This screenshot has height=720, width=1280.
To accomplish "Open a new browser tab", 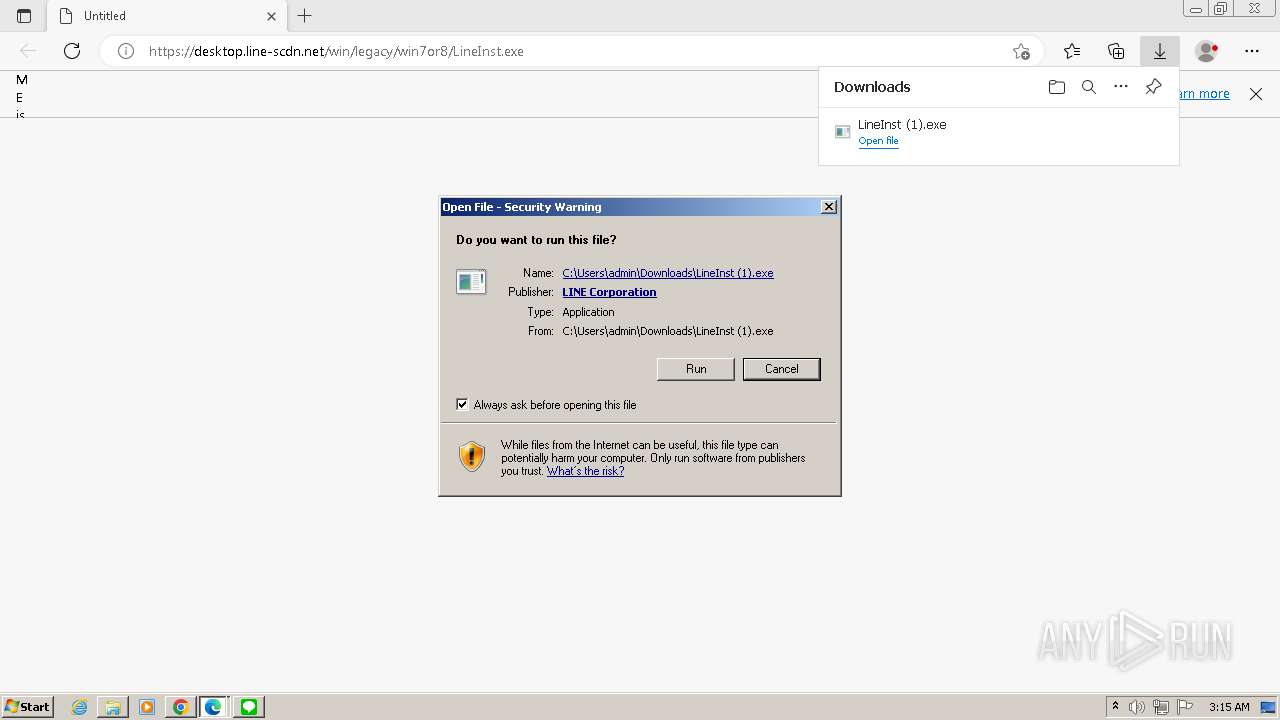I will tap(305, 16).
